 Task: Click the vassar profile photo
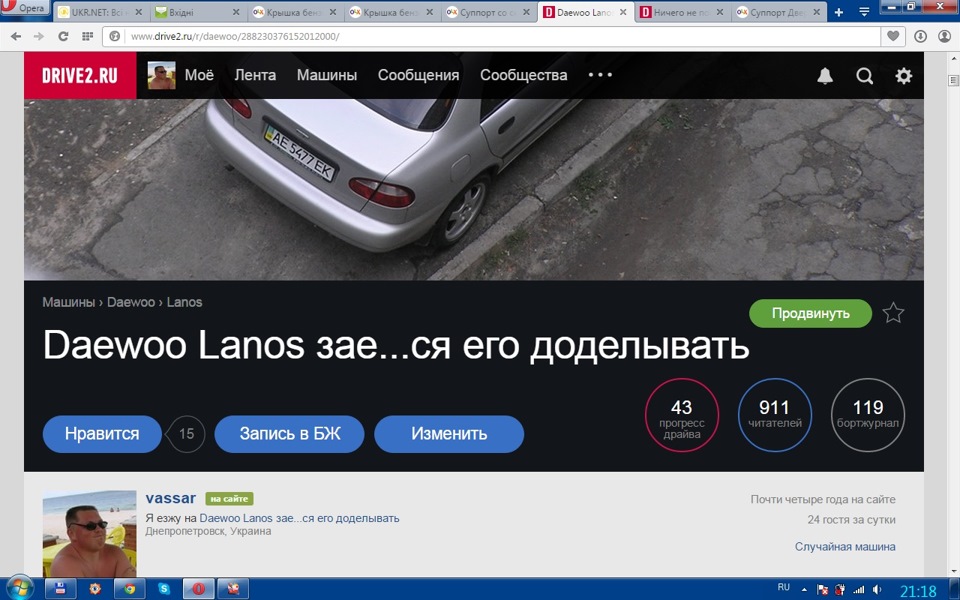(x=89, y=533)
